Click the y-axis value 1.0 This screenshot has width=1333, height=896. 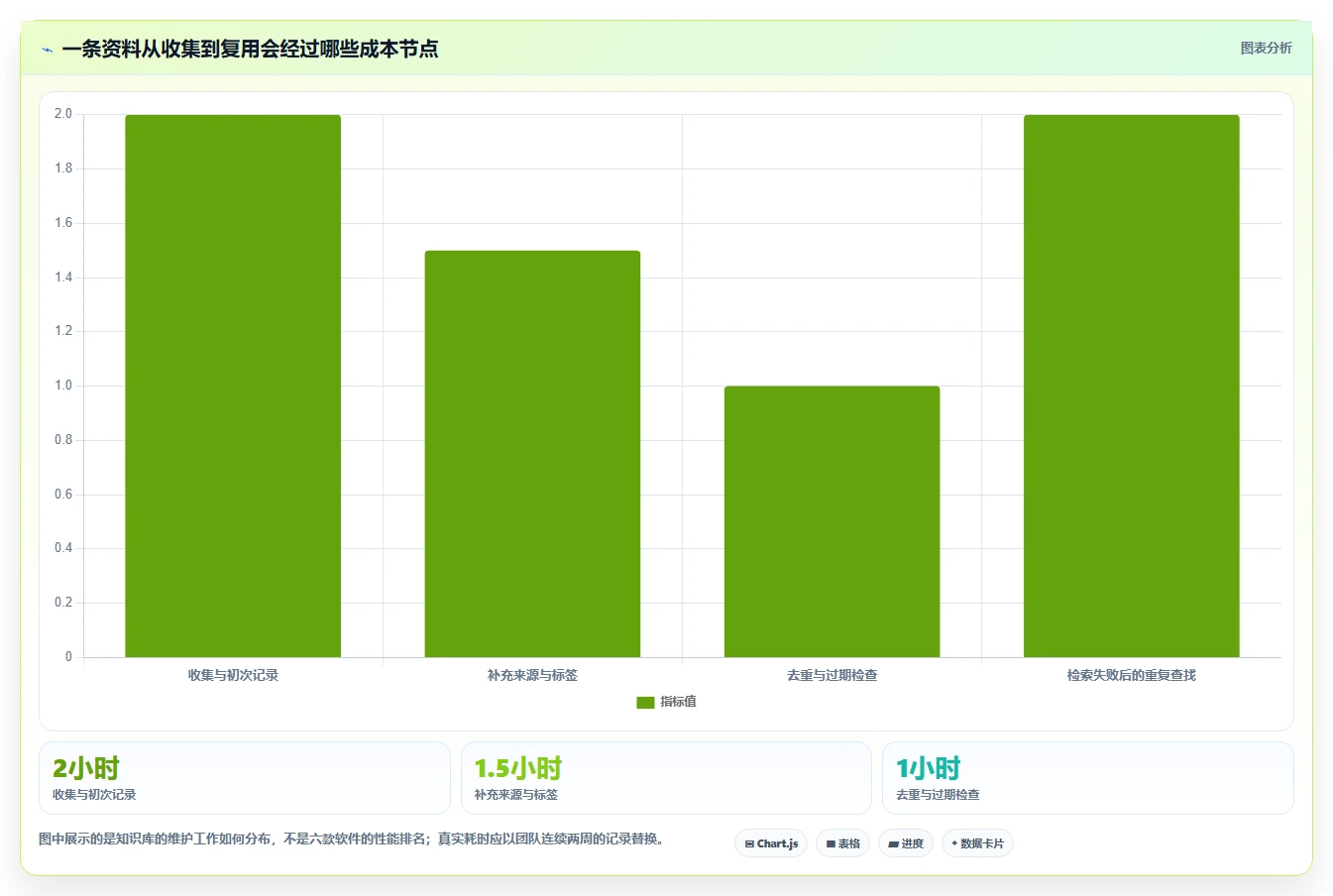click(x=63, y=386)
